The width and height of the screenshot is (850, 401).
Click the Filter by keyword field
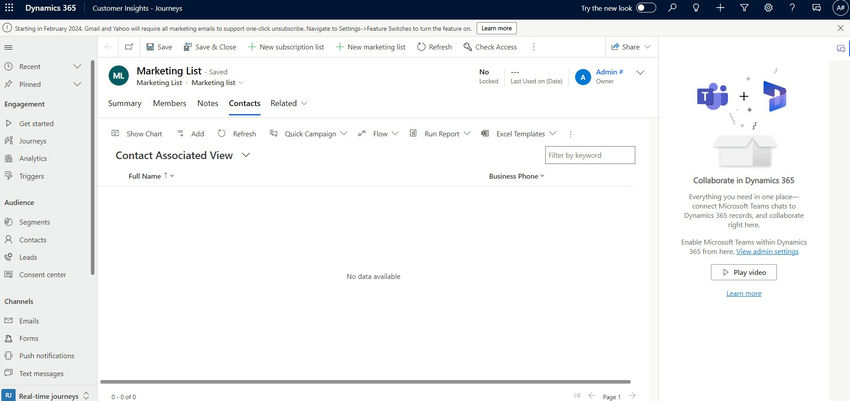590,155
